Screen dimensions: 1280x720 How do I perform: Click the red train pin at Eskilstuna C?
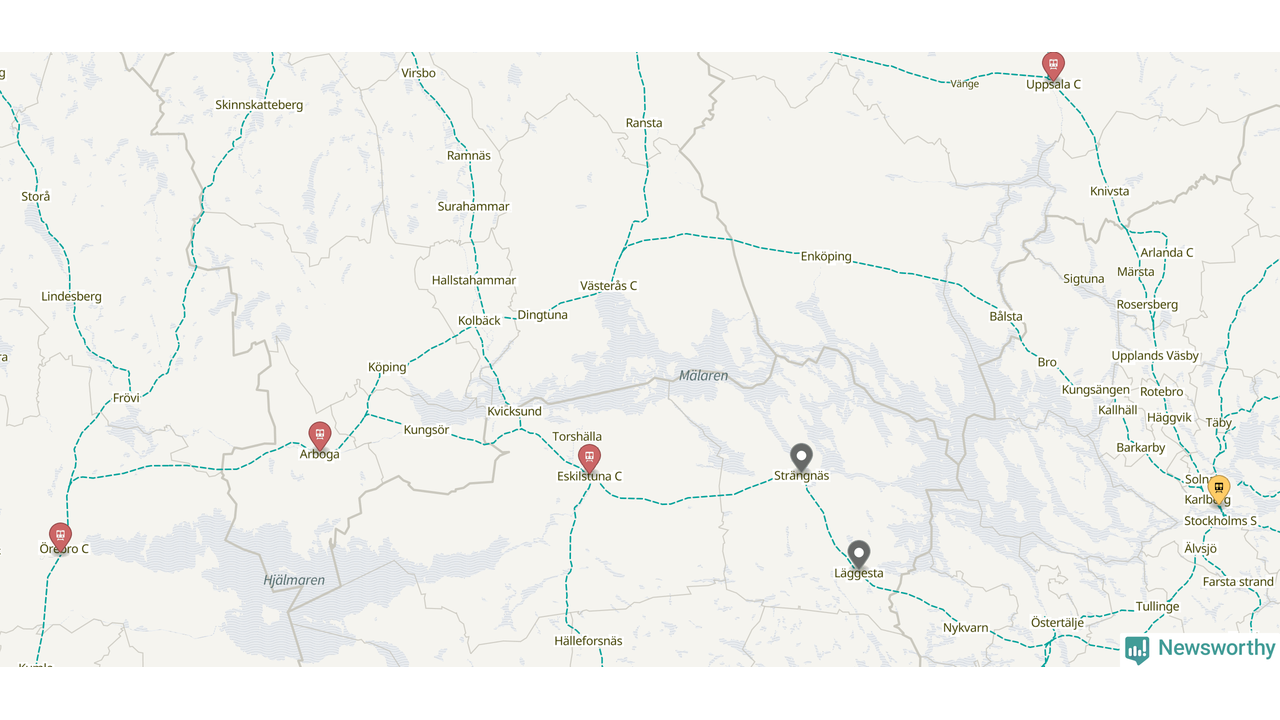pyautogui.click(x=589, y=459)
